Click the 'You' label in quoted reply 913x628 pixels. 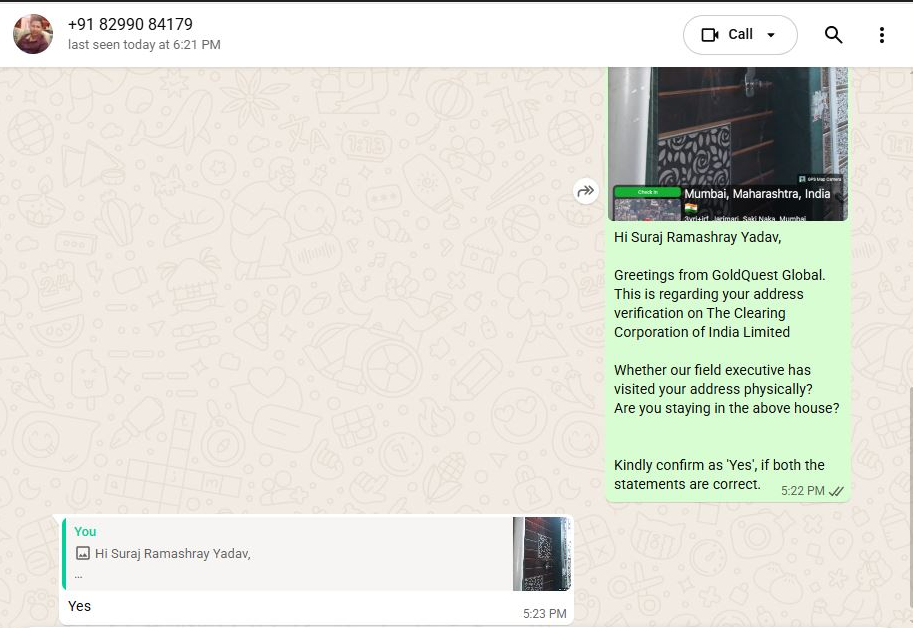pos(85,532)
